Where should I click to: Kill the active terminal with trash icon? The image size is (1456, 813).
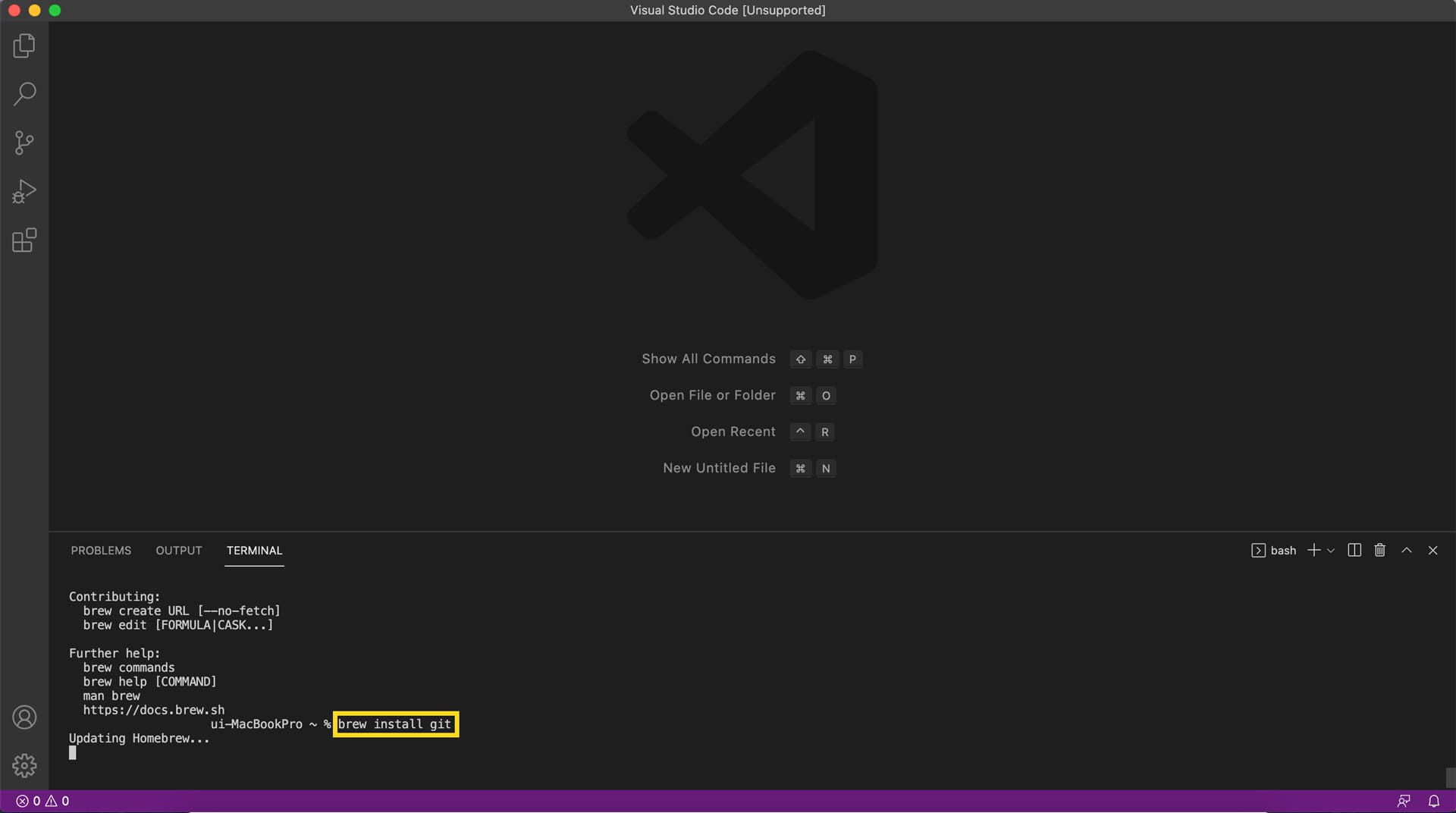pos(1379,550)
